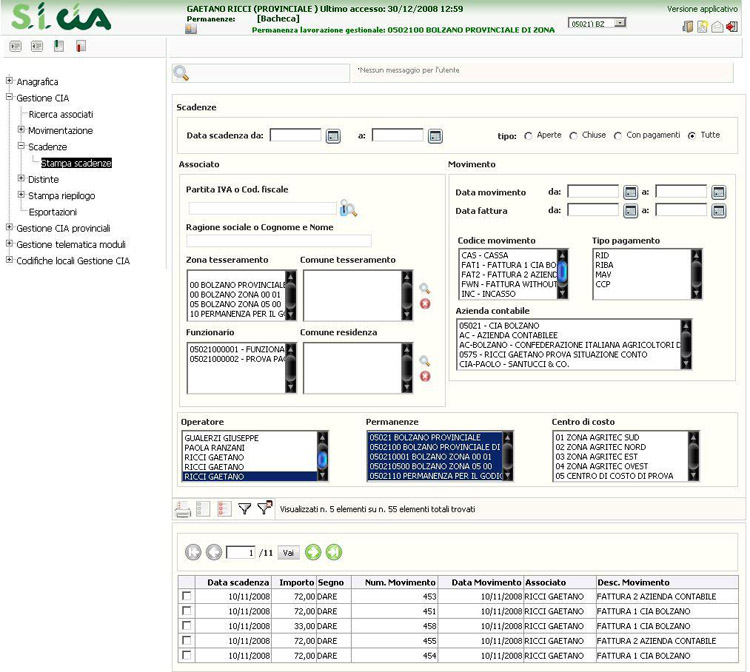Open Esportazioni in the tree
750x672 pixels.
[53, 212]
